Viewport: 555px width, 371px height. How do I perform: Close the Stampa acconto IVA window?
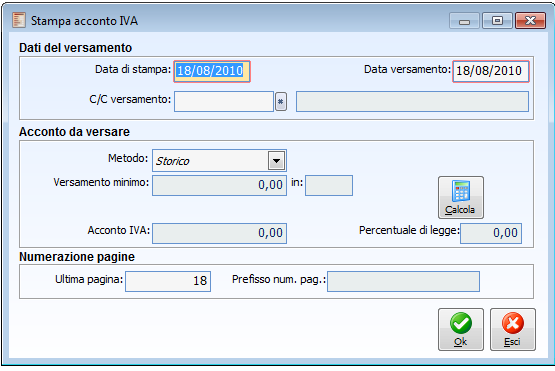pos(530,21)
